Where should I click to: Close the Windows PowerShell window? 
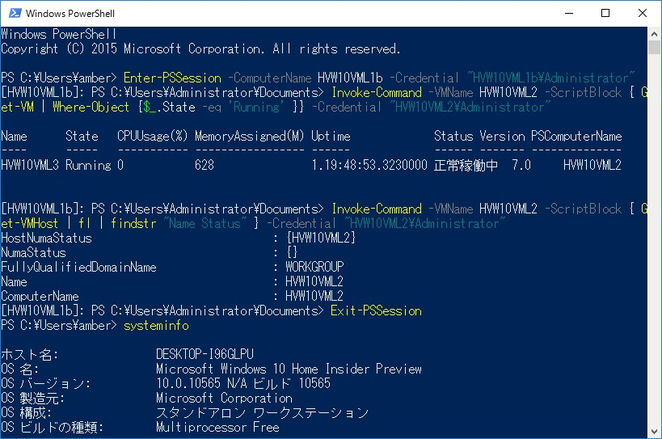tap(642, 13)
